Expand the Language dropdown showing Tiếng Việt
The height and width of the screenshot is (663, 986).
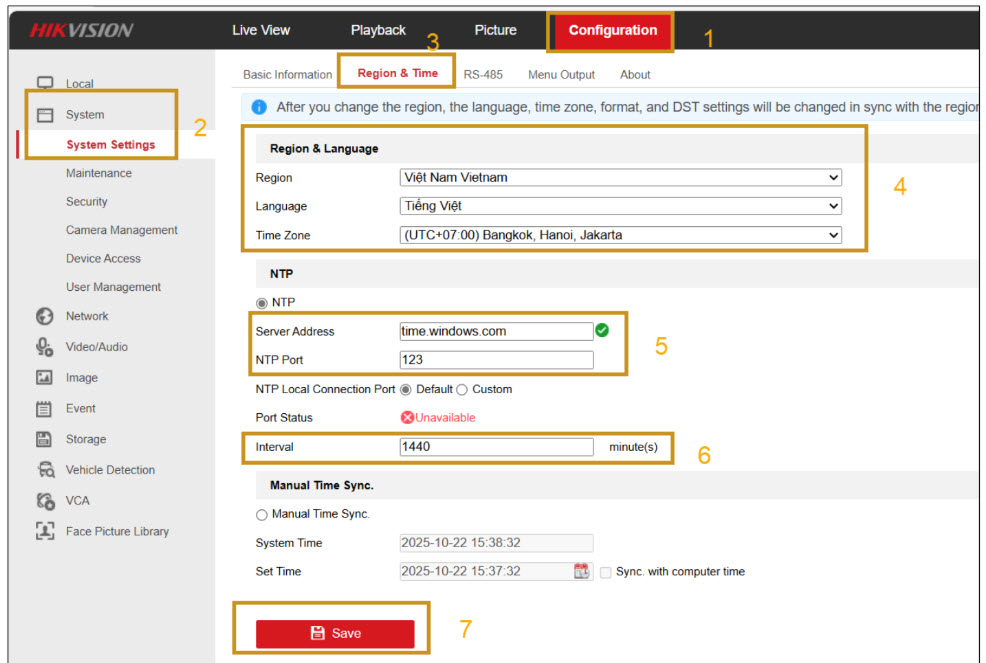620,206
